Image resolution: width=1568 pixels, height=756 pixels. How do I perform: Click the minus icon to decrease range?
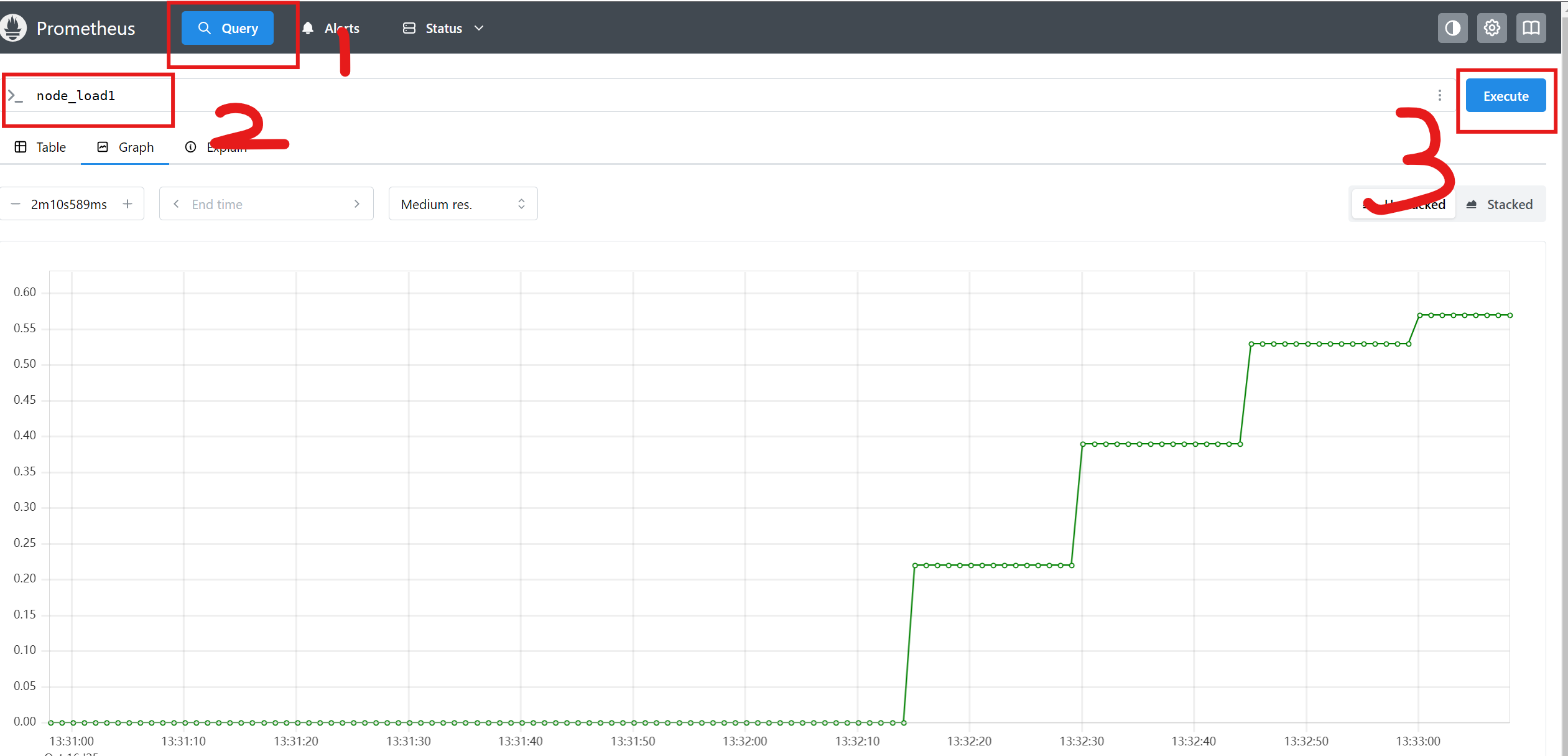click(16, 204)
